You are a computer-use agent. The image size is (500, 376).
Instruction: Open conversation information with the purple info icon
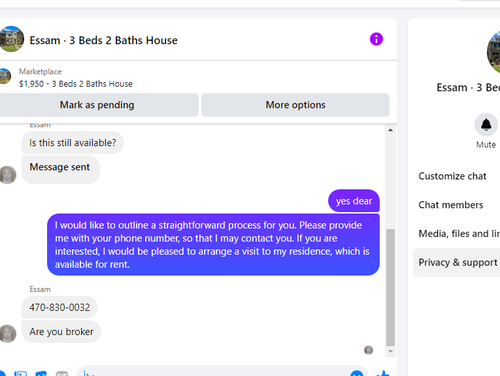376,39
